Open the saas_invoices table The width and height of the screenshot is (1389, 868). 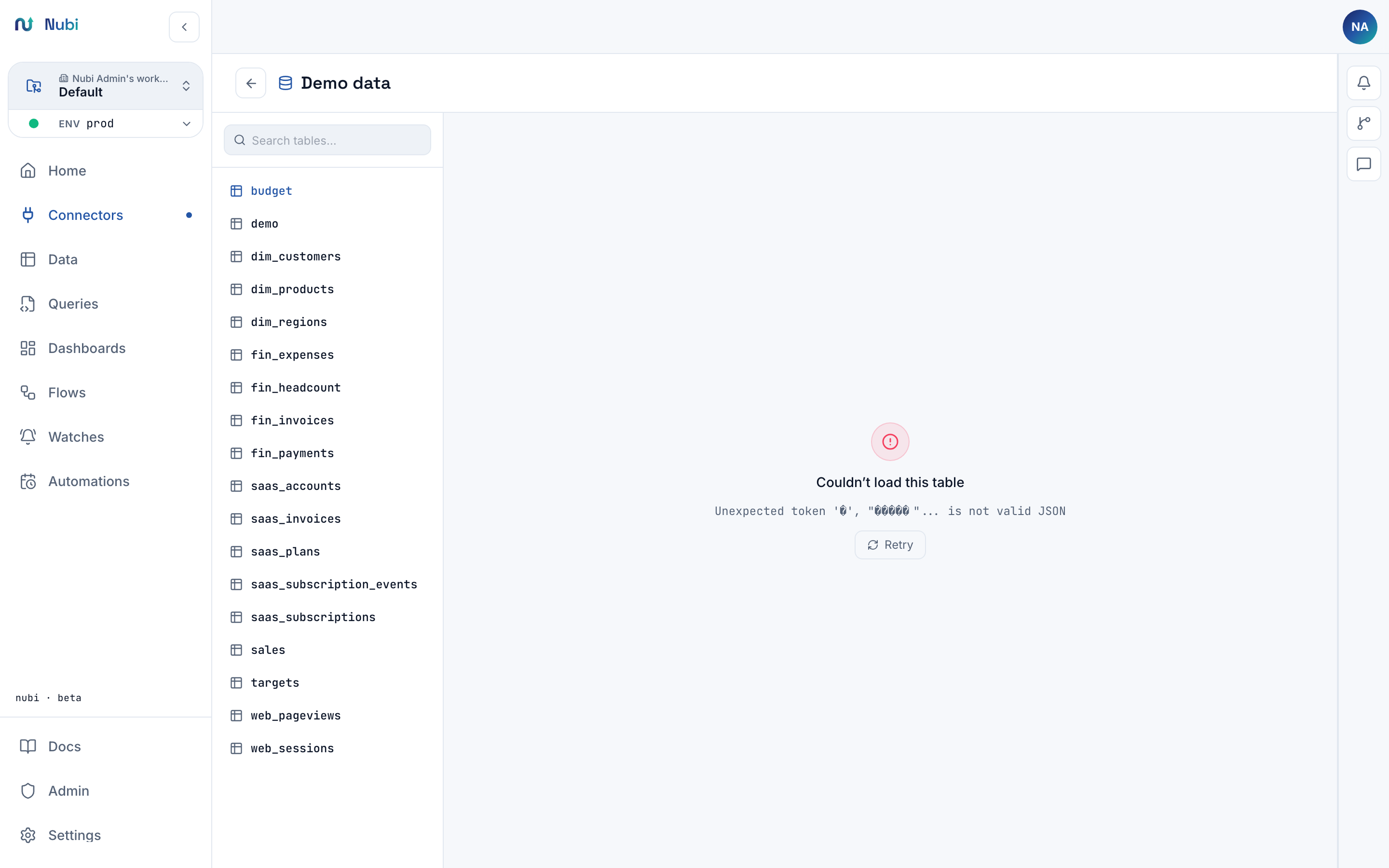[327, 518]
